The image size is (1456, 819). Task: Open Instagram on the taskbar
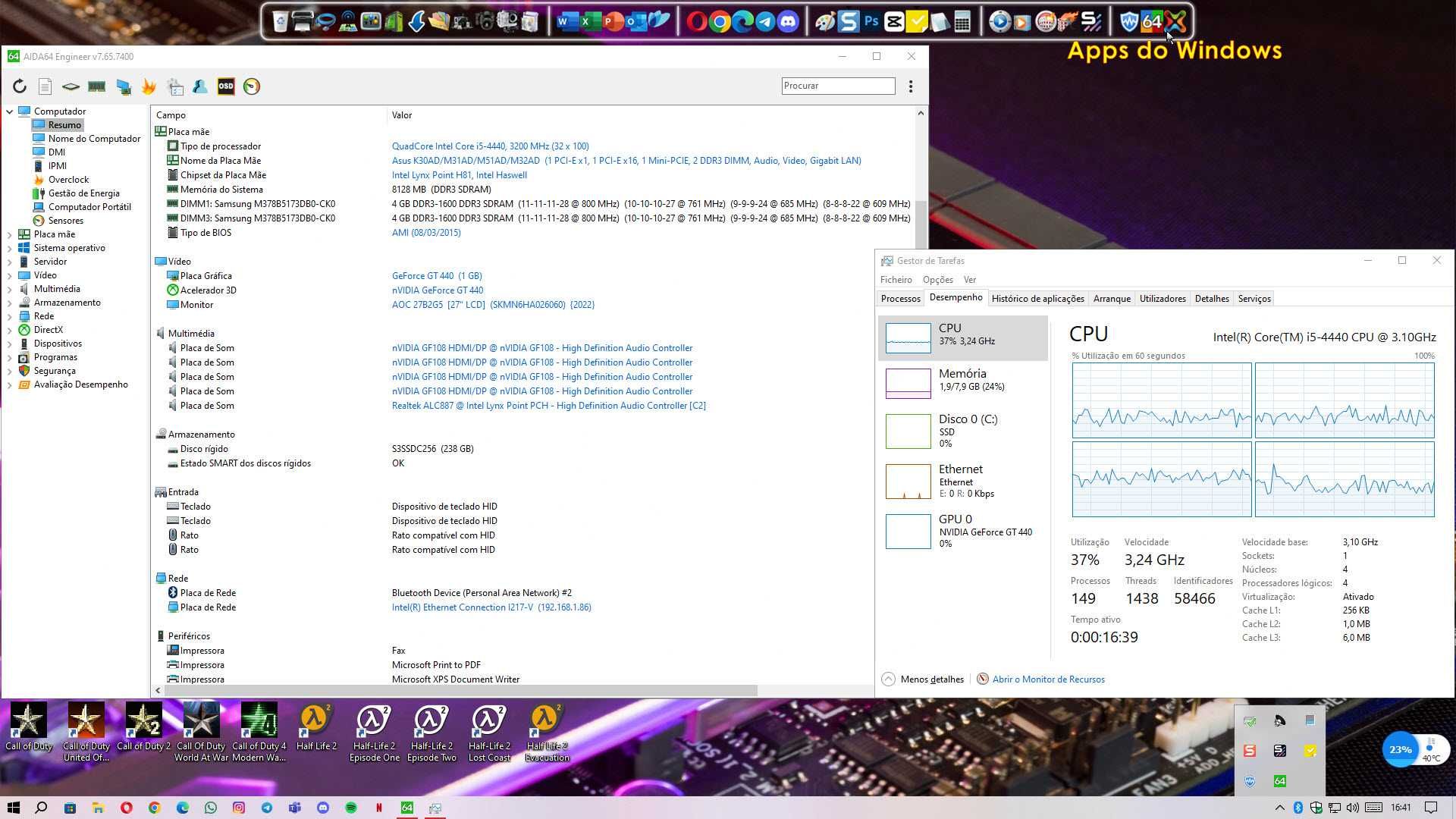pyautogui.click(x=238, y=808)
